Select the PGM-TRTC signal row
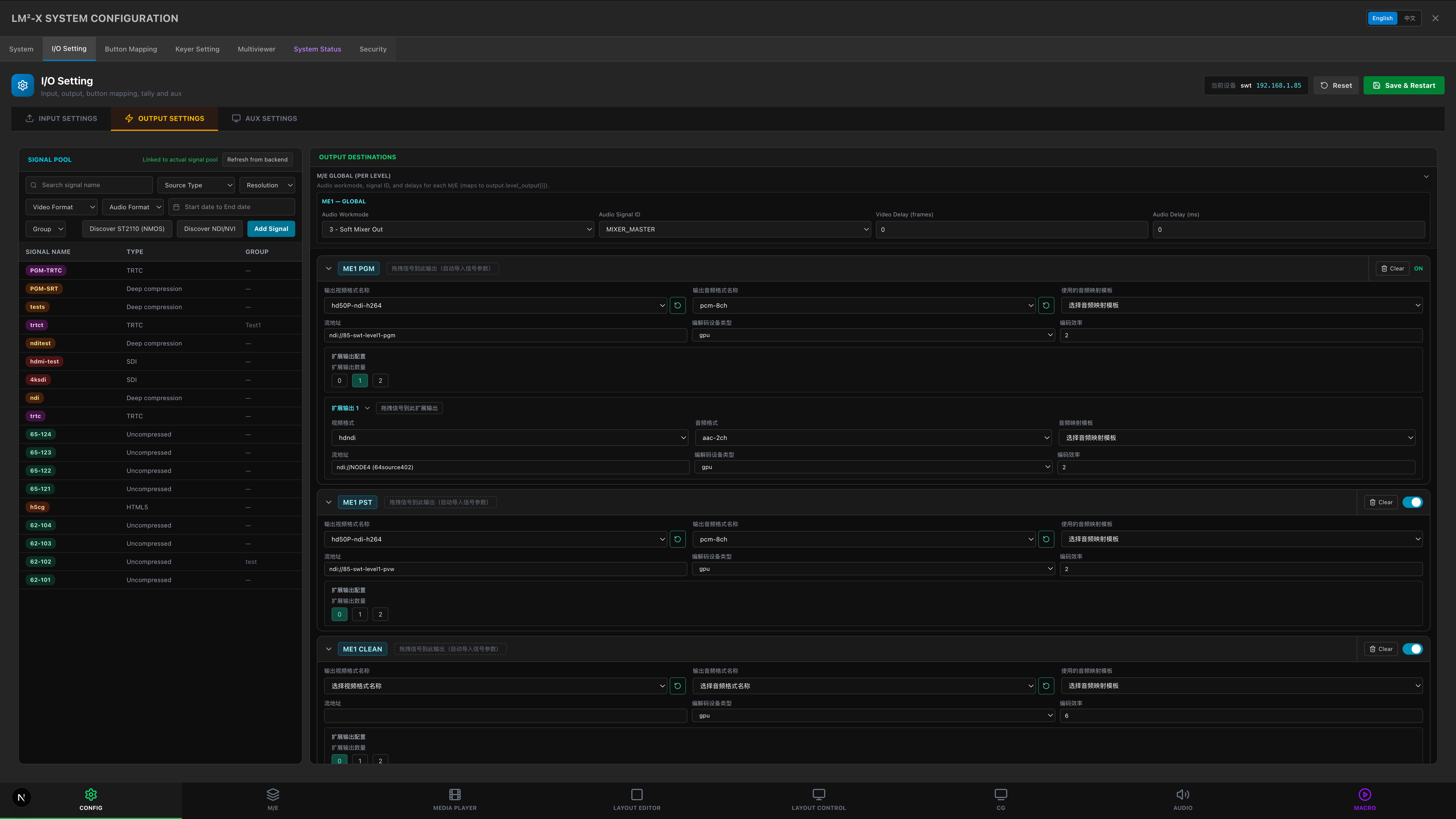The height and width of the screenshot is (819, 1456). [x=160, y=271]
